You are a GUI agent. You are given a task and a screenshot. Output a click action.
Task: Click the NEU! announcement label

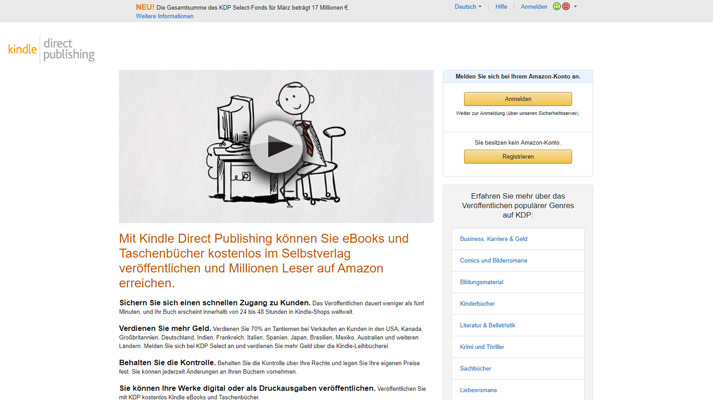click(145, 7)
